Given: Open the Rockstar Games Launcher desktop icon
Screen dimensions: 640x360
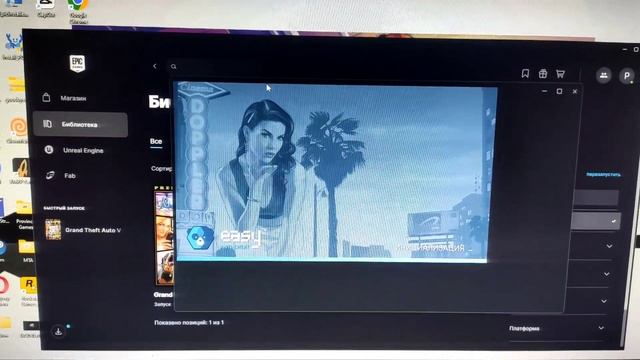Looking at the screenshot, I should pos(29,291).
